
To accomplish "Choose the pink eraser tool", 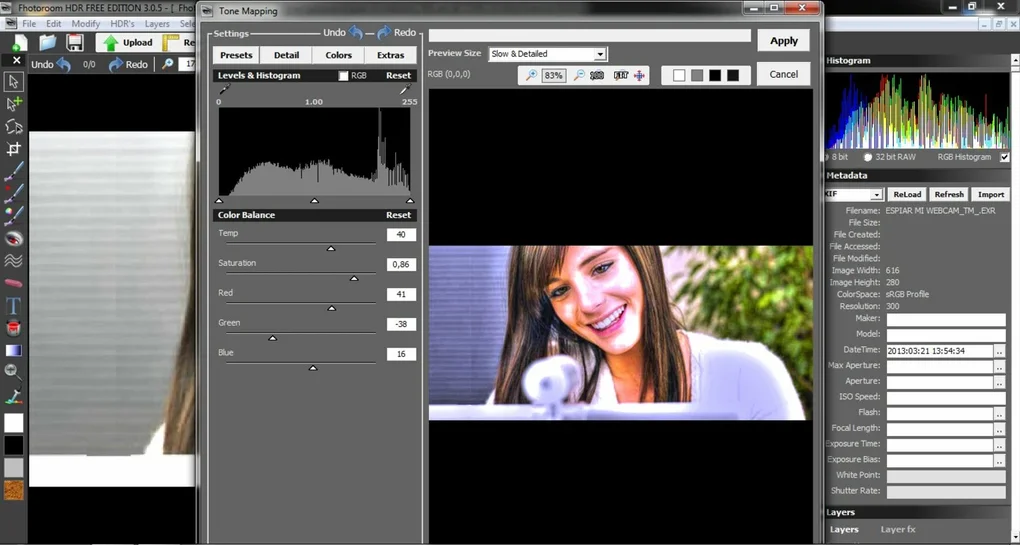I will coord(14,283).
